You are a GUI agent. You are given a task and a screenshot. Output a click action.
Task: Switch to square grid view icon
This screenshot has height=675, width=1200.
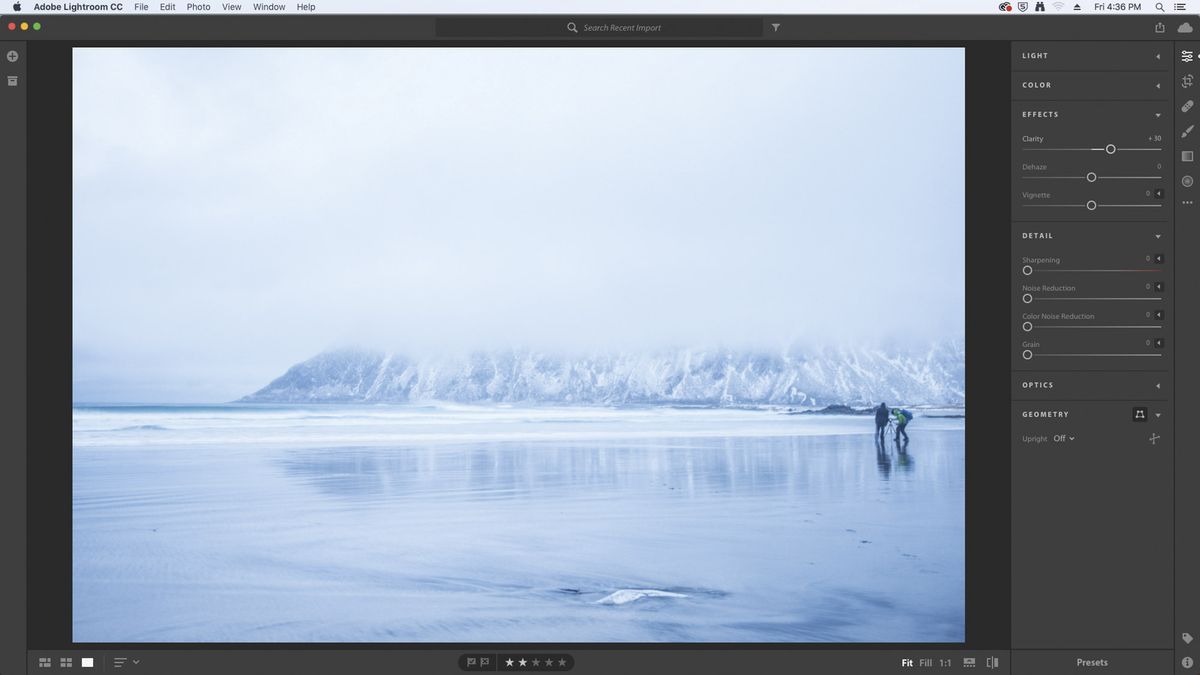tap(66, 662)
